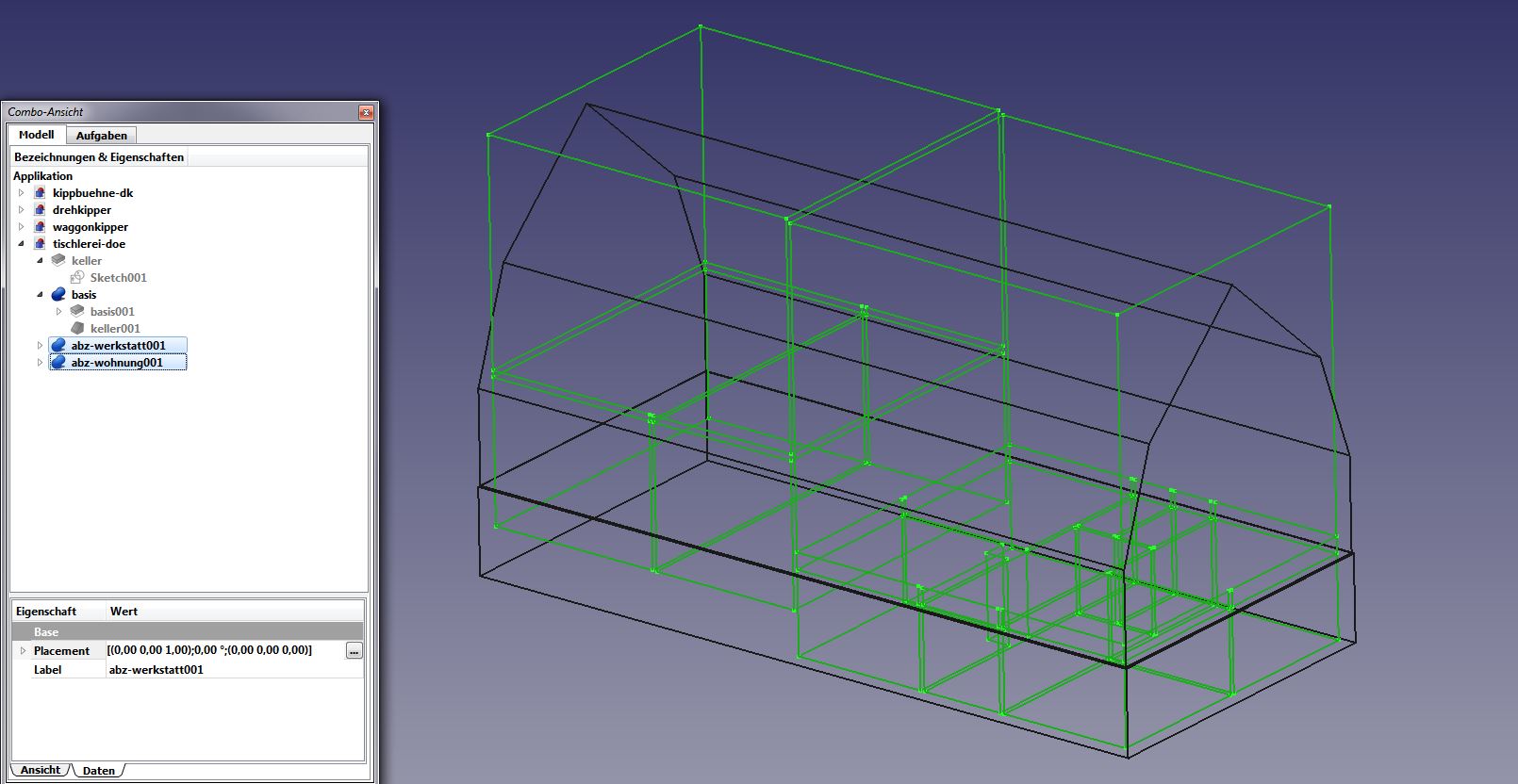
Task: Select the drehkipper document icon
Action: (40, 210)
